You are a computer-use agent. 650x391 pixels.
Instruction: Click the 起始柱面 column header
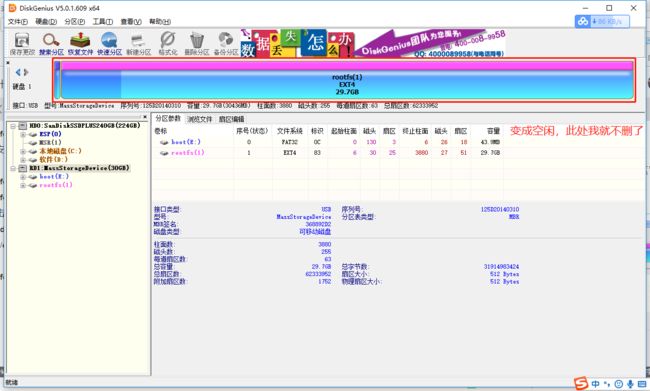coord(344,131)
